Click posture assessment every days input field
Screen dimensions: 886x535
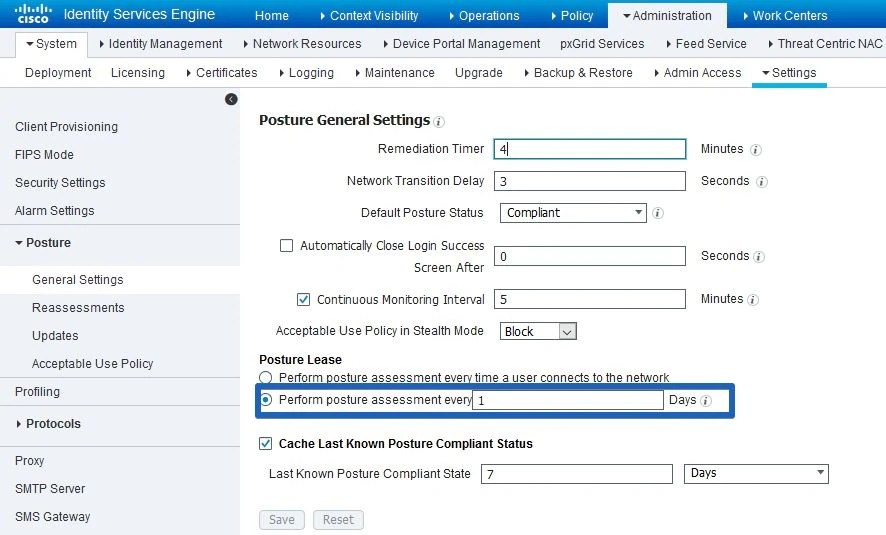click(x=568, y=401)
